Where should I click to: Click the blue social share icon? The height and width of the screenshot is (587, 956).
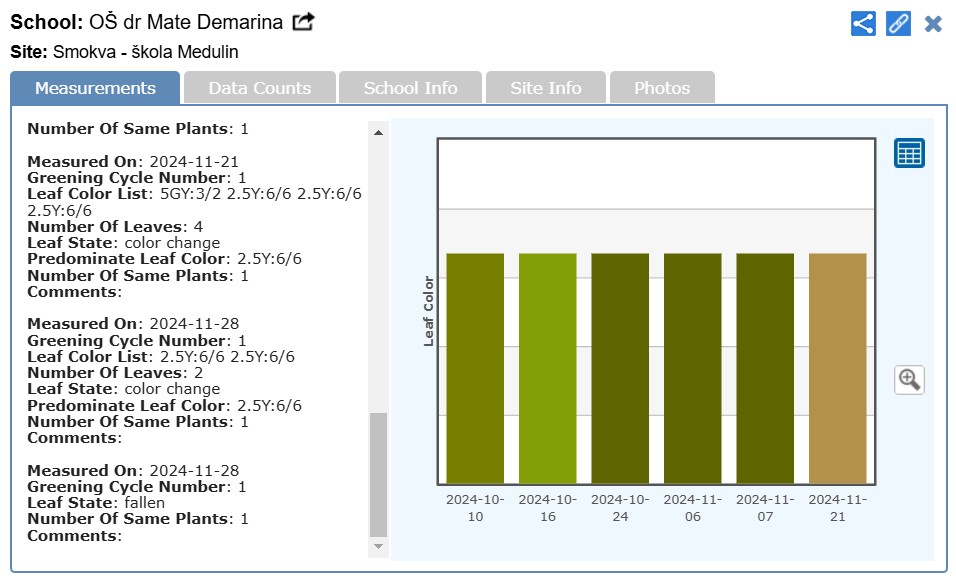[863, 23]
